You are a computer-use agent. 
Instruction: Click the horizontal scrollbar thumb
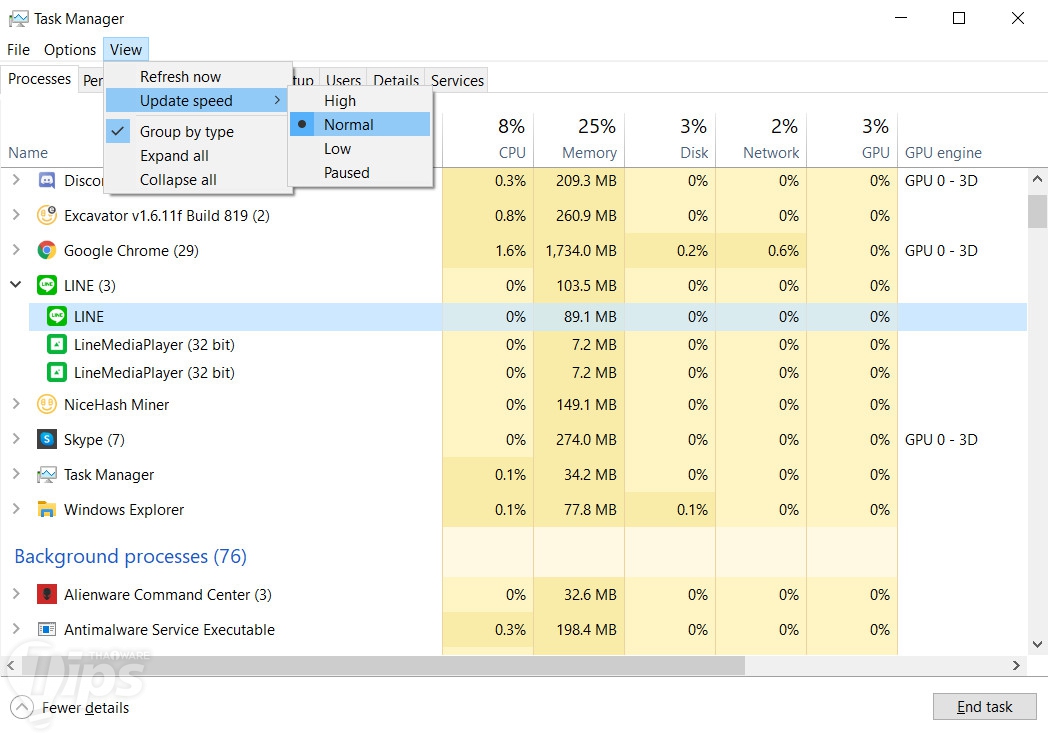380,665
